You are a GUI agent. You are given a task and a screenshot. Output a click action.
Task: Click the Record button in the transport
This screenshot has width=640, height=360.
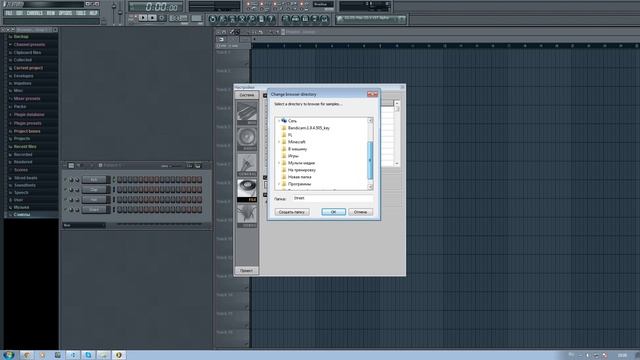[162, 18]
